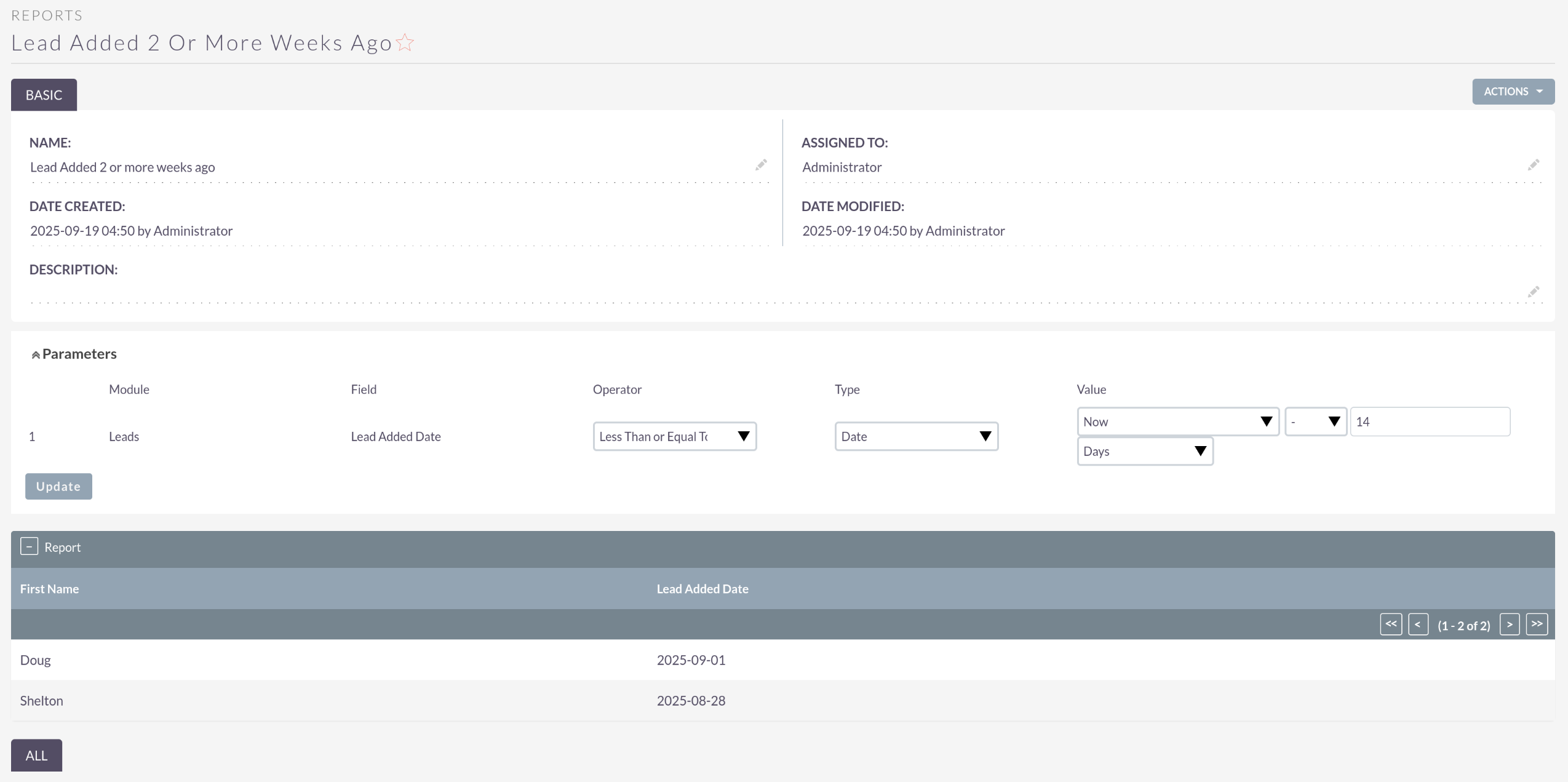
Task: Open the Now value dropdown
Action: click(1177, 421)
